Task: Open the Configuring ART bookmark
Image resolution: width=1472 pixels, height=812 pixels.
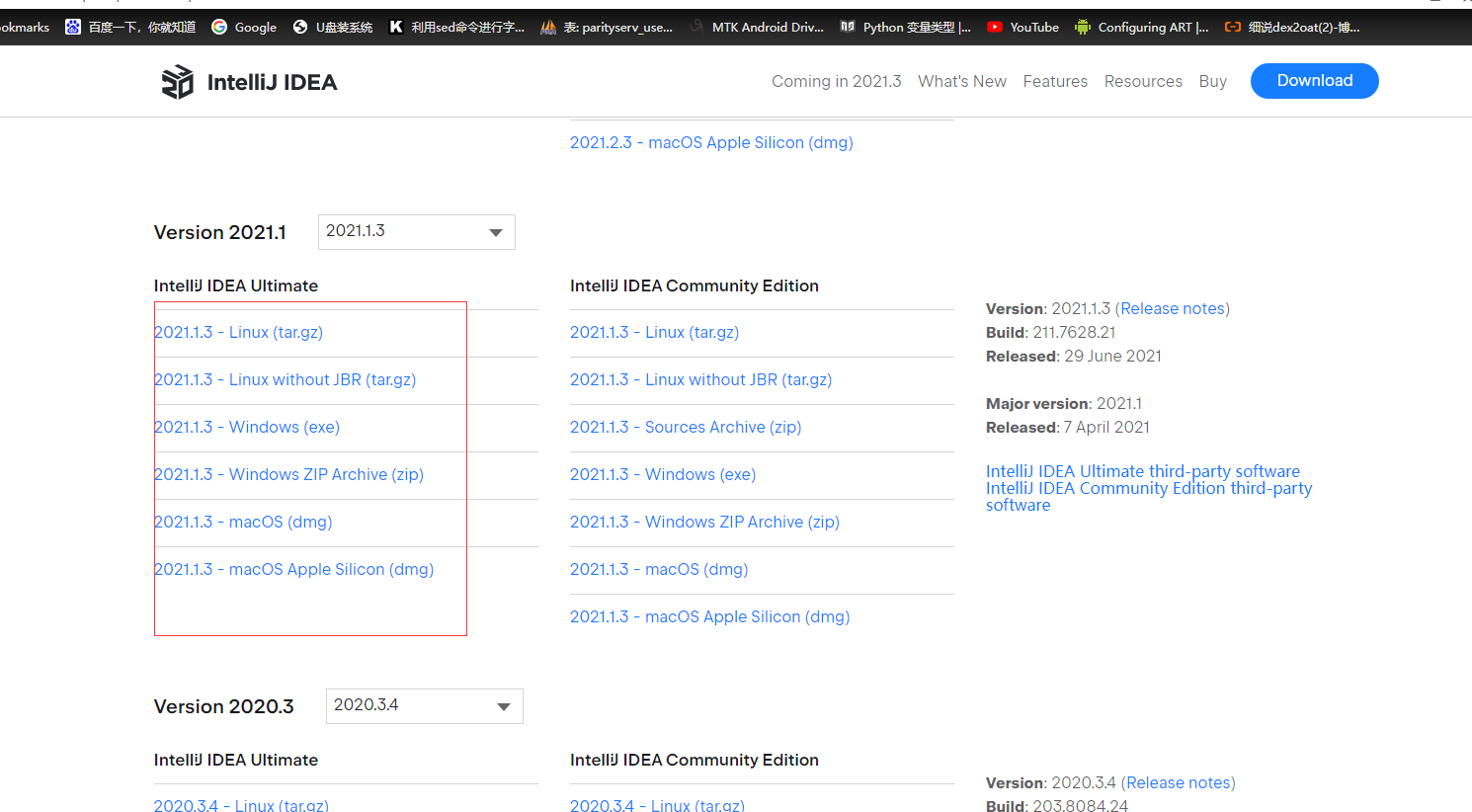Action: coord(1142,27)
